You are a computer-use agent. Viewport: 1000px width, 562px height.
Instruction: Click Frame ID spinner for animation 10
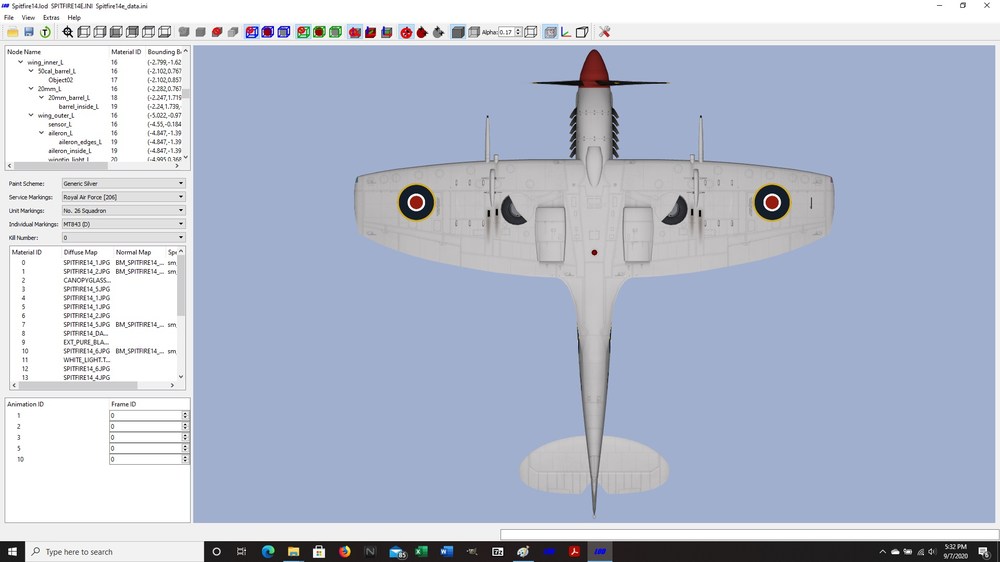185,459
